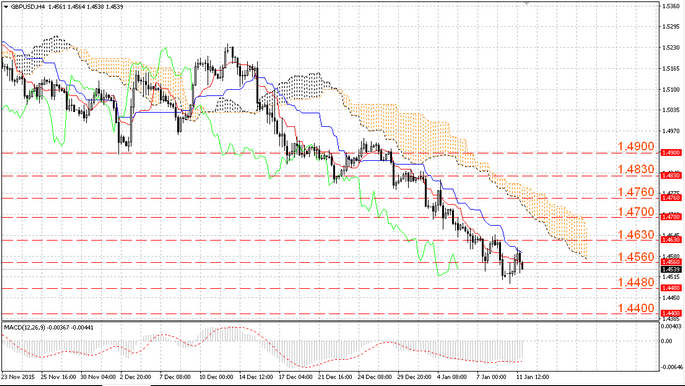This screenshot has width=685, height=386.
Task: Select the large orange 1.4700 level label
Action: tap(637, 213)
